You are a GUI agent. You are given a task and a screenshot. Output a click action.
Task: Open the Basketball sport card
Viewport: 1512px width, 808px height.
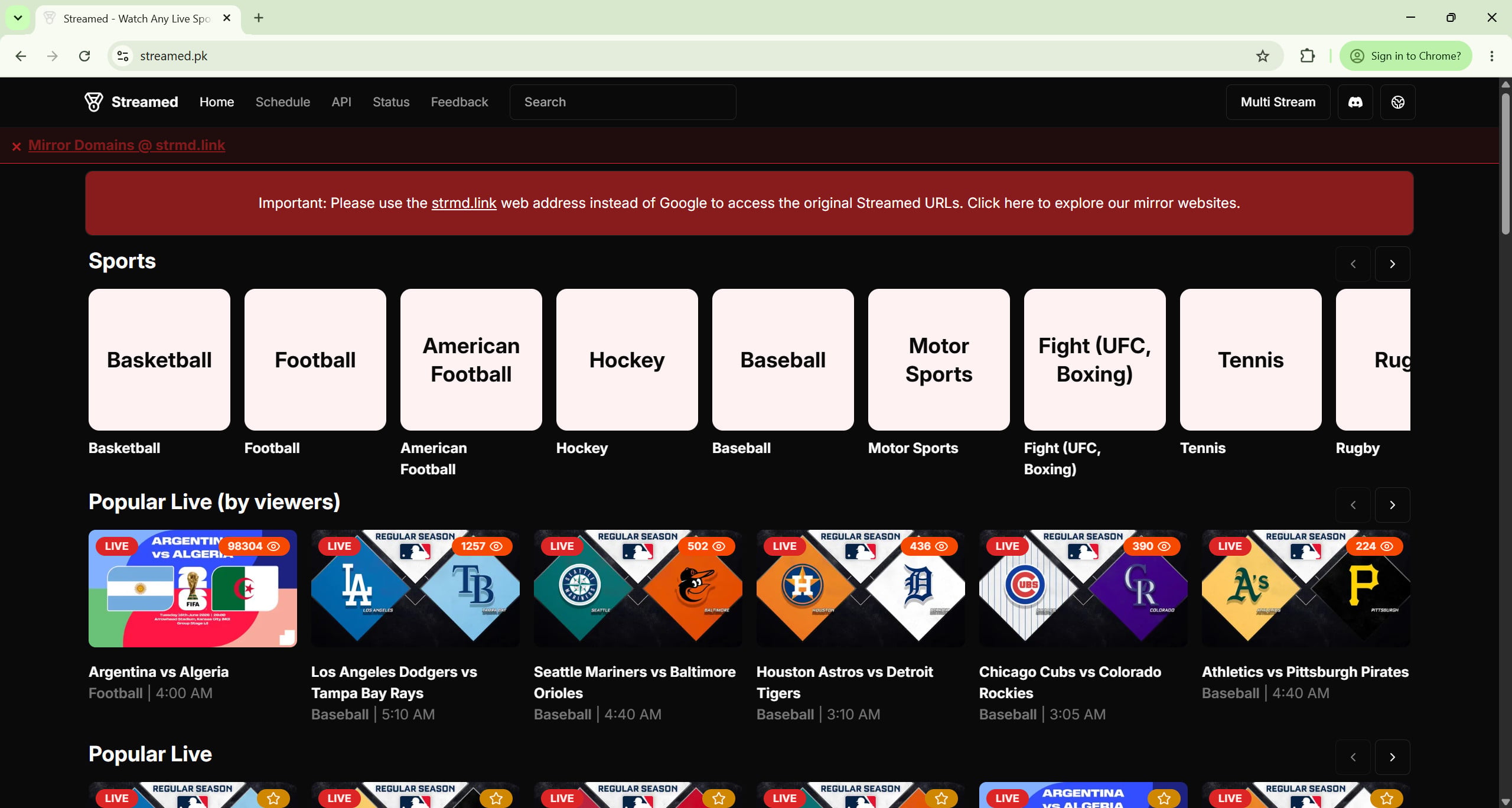click(159, 360)
